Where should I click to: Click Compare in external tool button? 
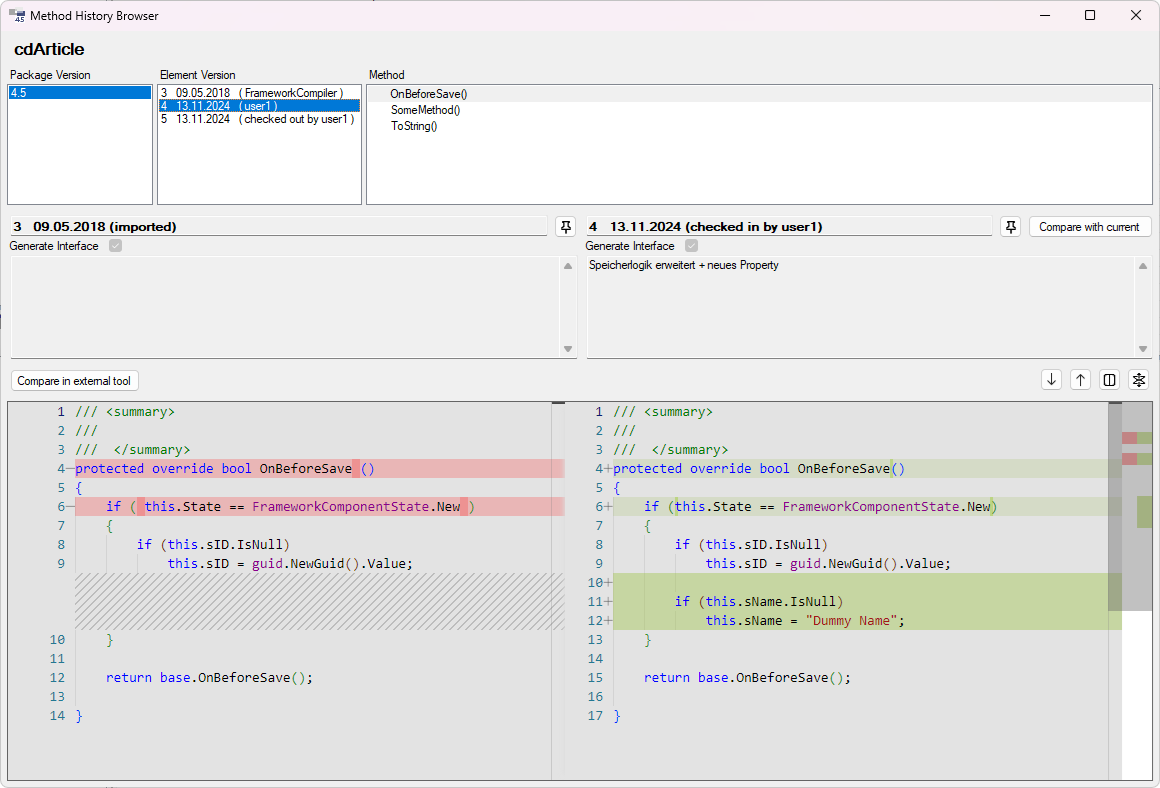click(75, 380)
